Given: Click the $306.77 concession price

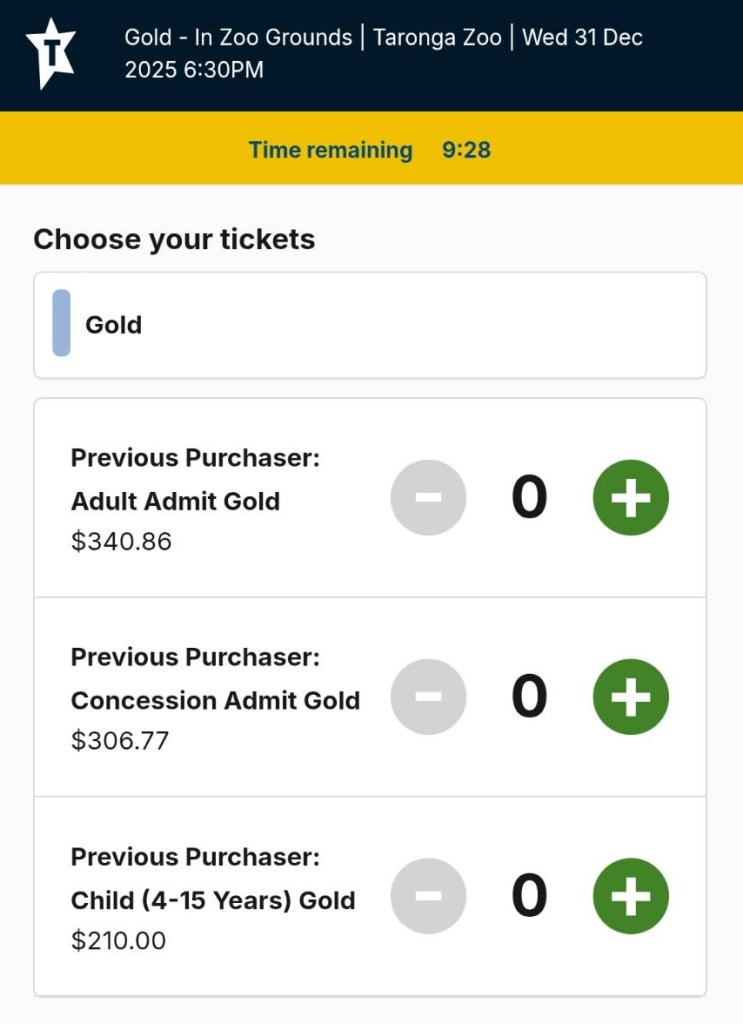Looking at the screenshot, I should click(120, 741).
